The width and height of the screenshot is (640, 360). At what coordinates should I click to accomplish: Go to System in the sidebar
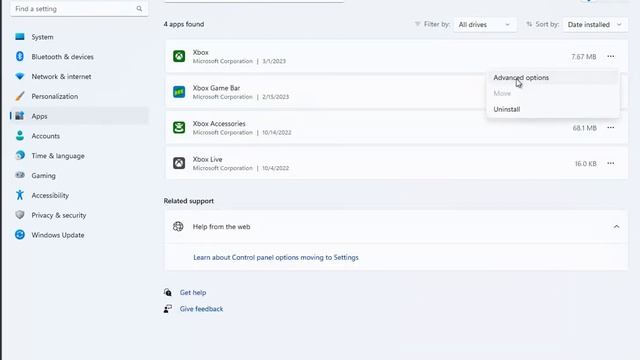click(x=79, y=37)
